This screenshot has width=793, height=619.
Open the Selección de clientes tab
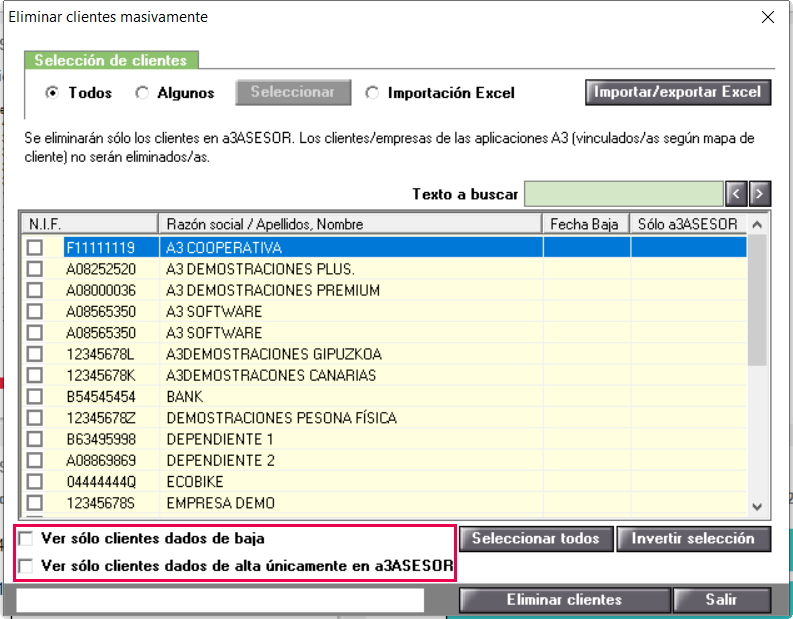coord(111,60)
